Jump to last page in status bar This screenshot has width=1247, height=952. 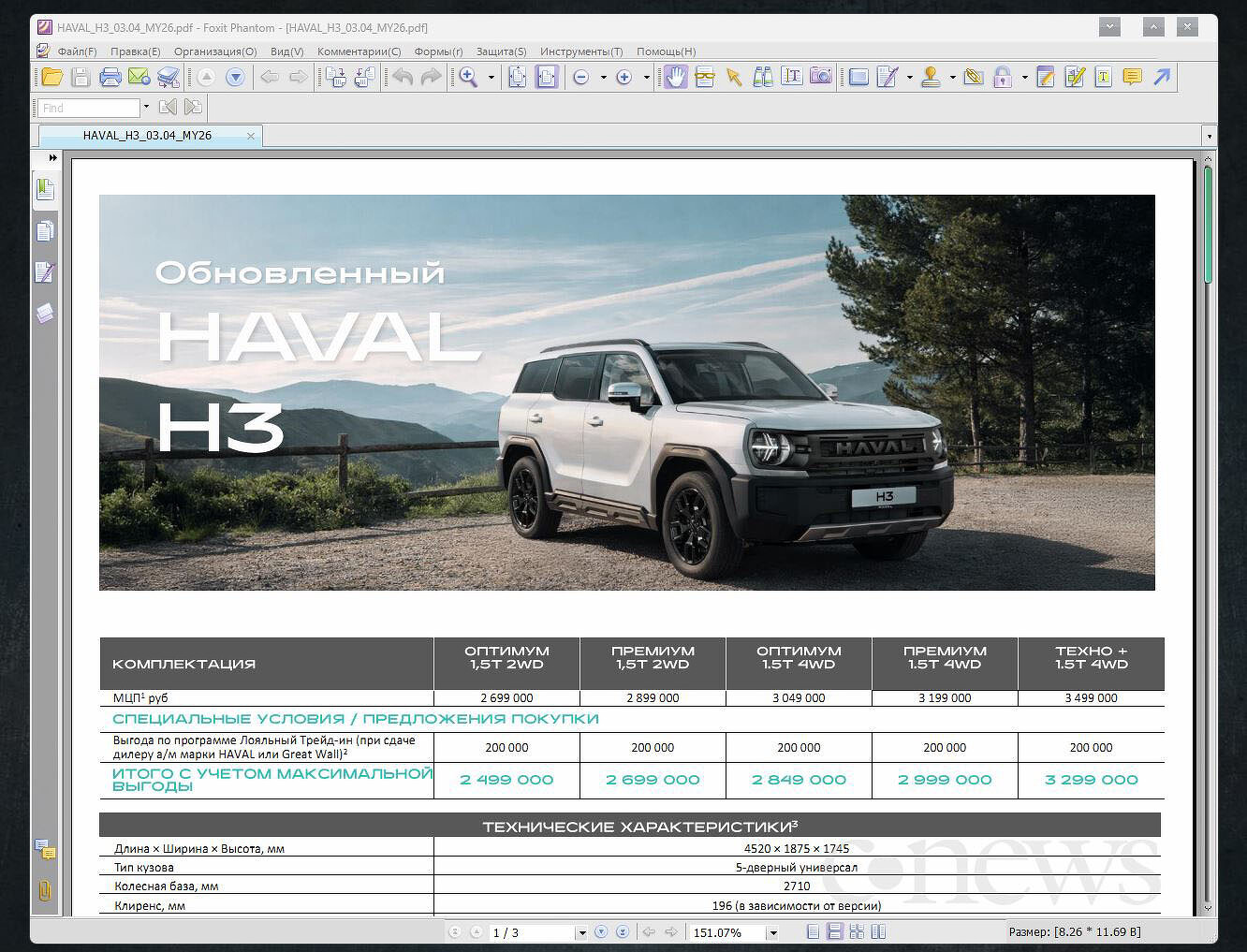pyautogui.click(x=623, y=932)
